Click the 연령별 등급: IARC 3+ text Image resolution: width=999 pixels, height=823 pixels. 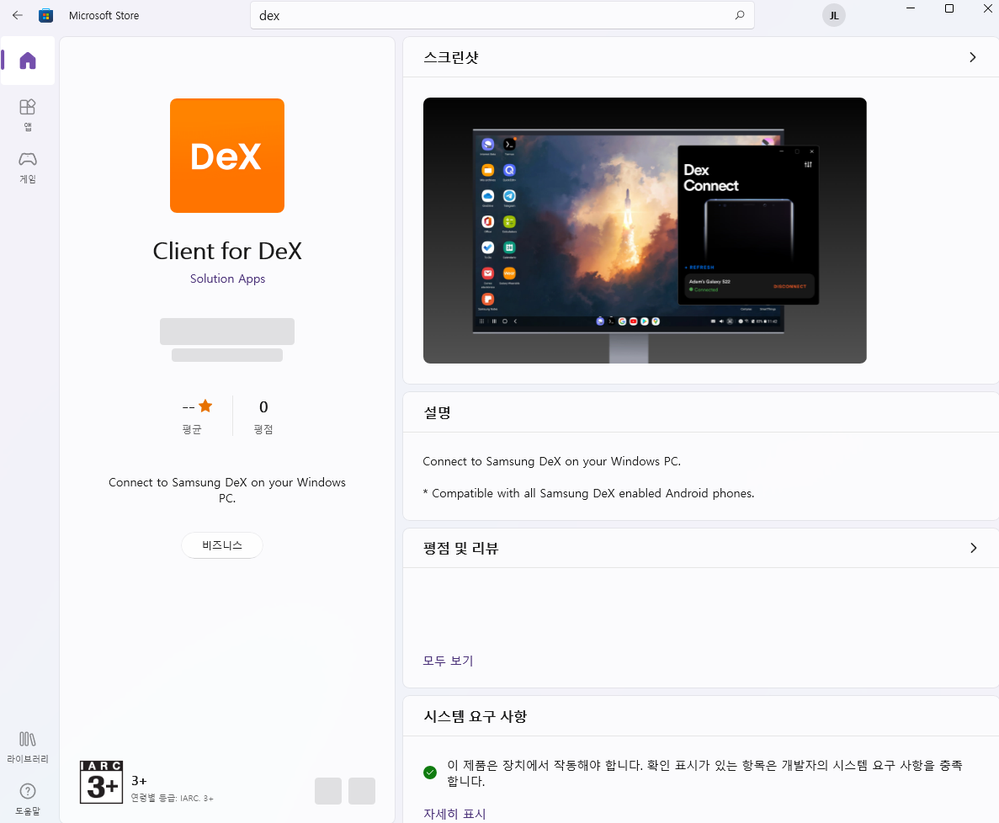click(x=172, y=798)
